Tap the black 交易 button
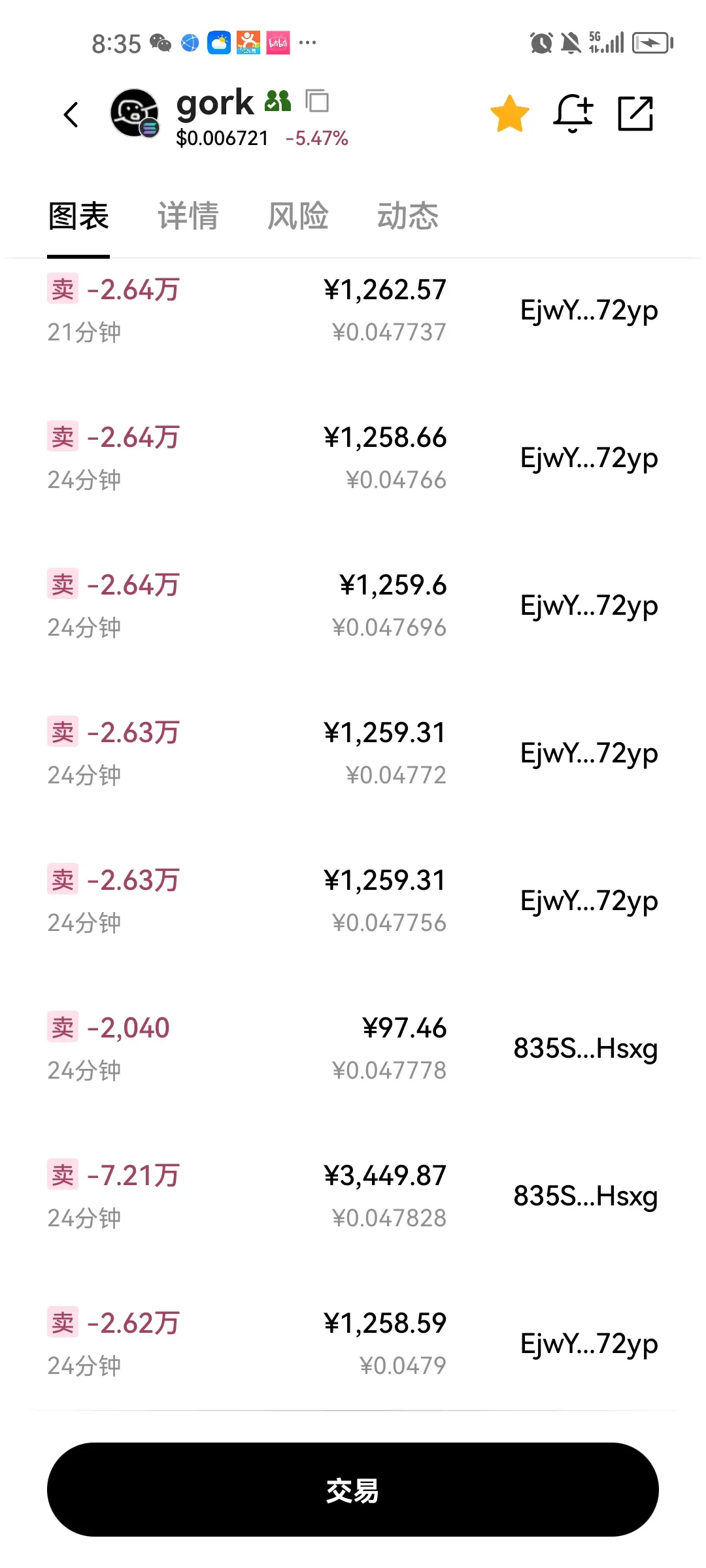Viewport: 706px width, 1568px height. pyautogui.click(x=353, y=1490)
